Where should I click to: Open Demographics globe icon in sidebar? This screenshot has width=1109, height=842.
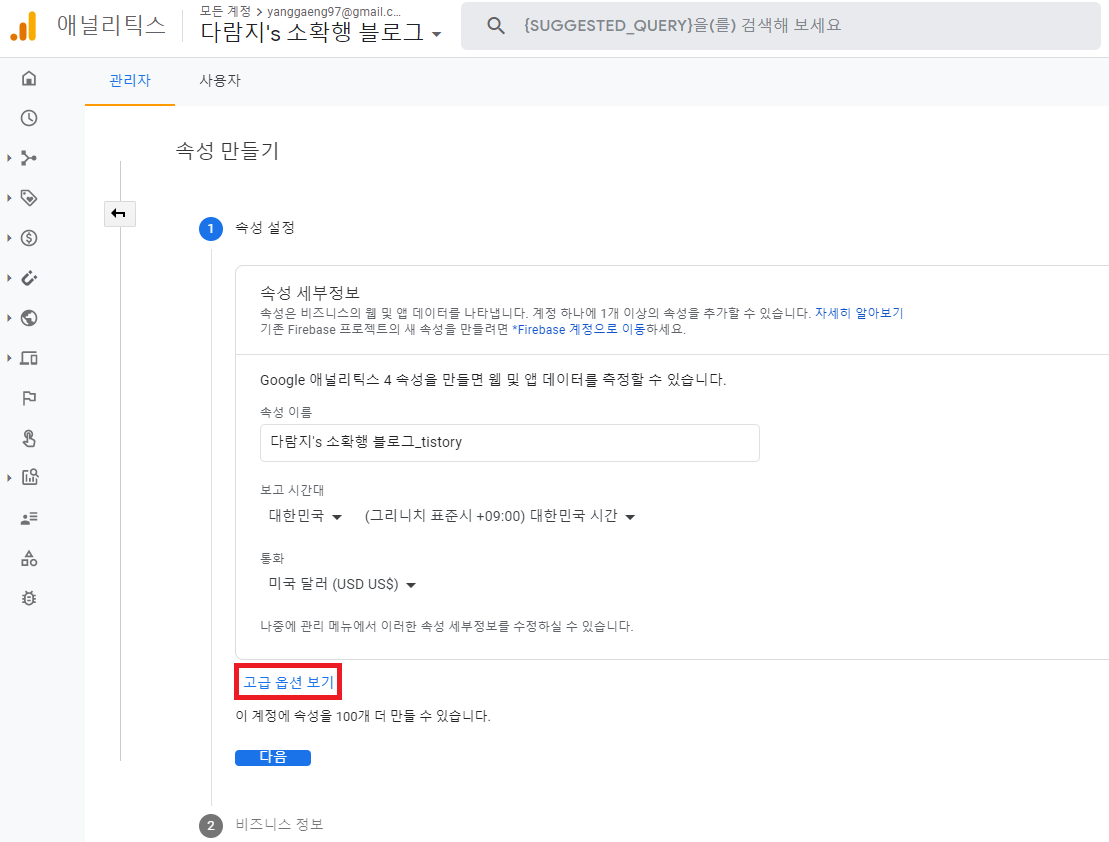click(x=29, y=318)
